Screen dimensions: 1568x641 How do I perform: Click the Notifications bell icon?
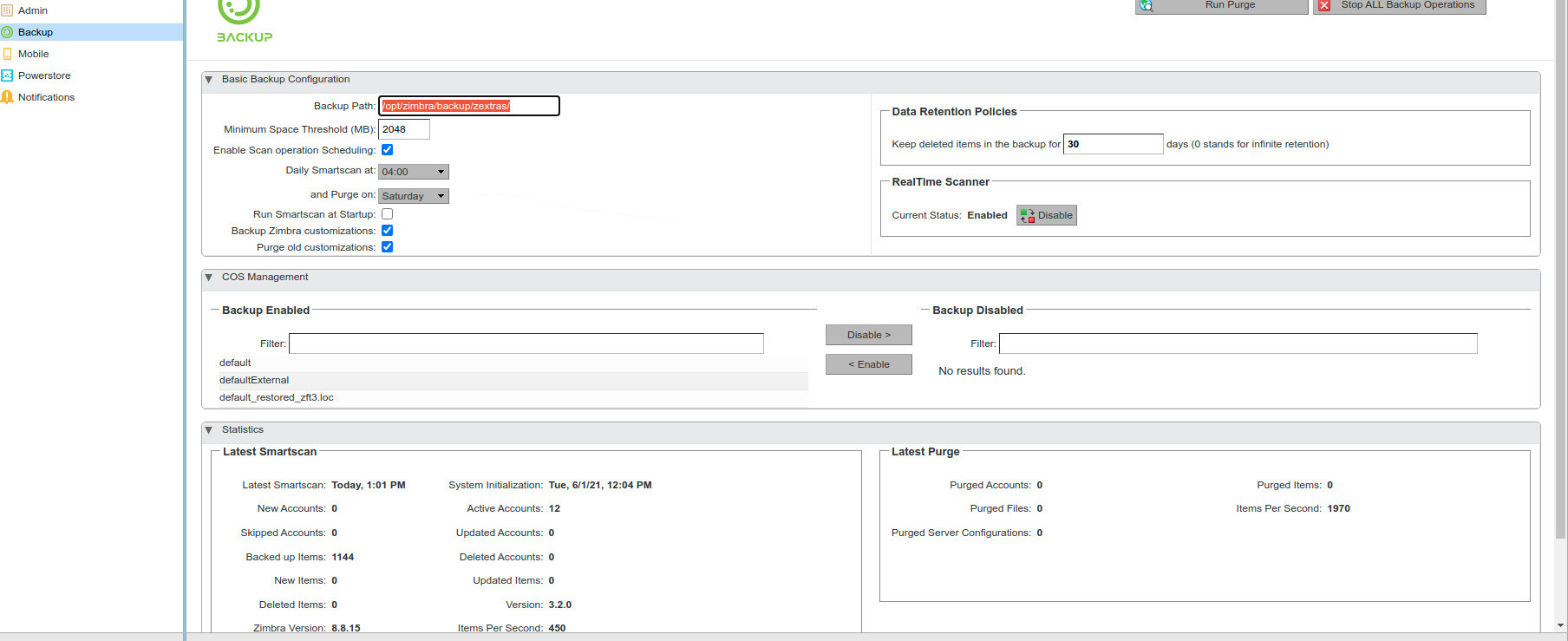click(7, 97)
